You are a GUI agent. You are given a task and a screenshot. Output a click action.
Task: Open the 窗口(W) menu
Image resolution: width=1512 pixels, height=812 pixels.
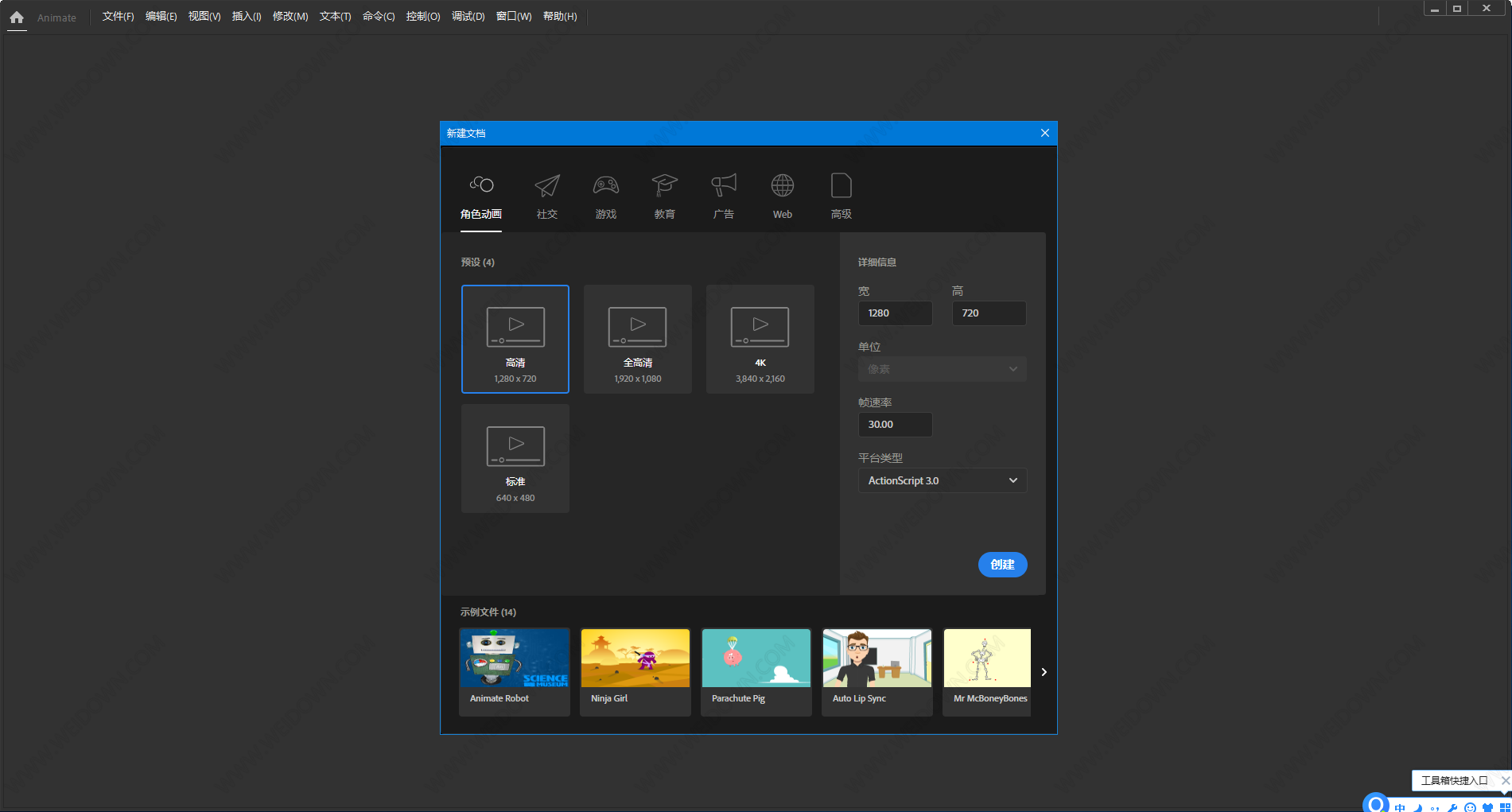tap(514, 17)
